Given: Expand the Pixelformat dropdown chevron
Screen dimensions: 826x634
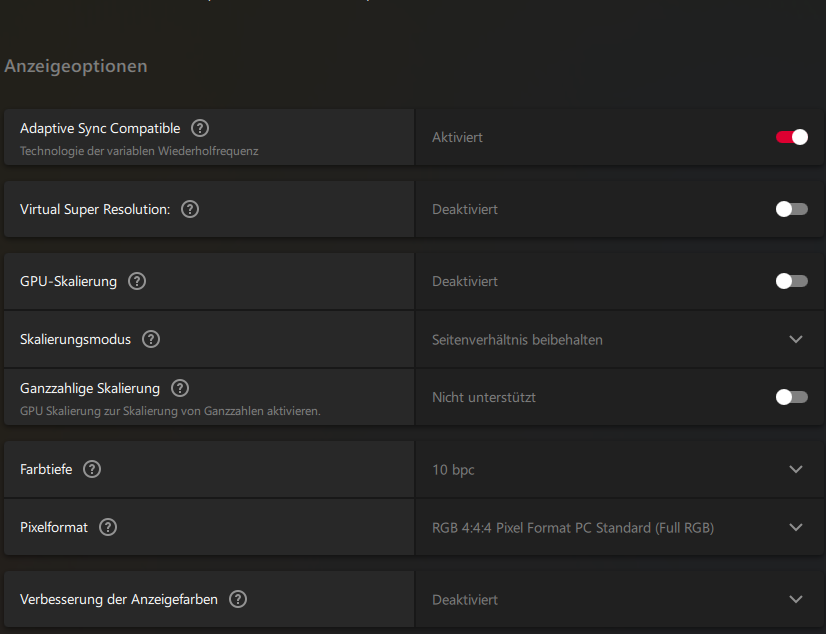Looking at the screenshot, I should pos(796,527).
